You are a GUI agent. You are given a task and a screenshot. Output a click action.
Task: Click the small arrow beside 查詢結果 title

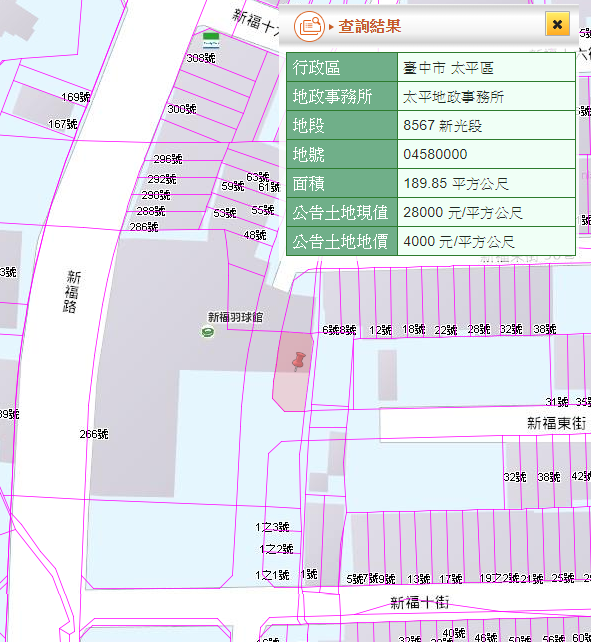tap(331, 27)
